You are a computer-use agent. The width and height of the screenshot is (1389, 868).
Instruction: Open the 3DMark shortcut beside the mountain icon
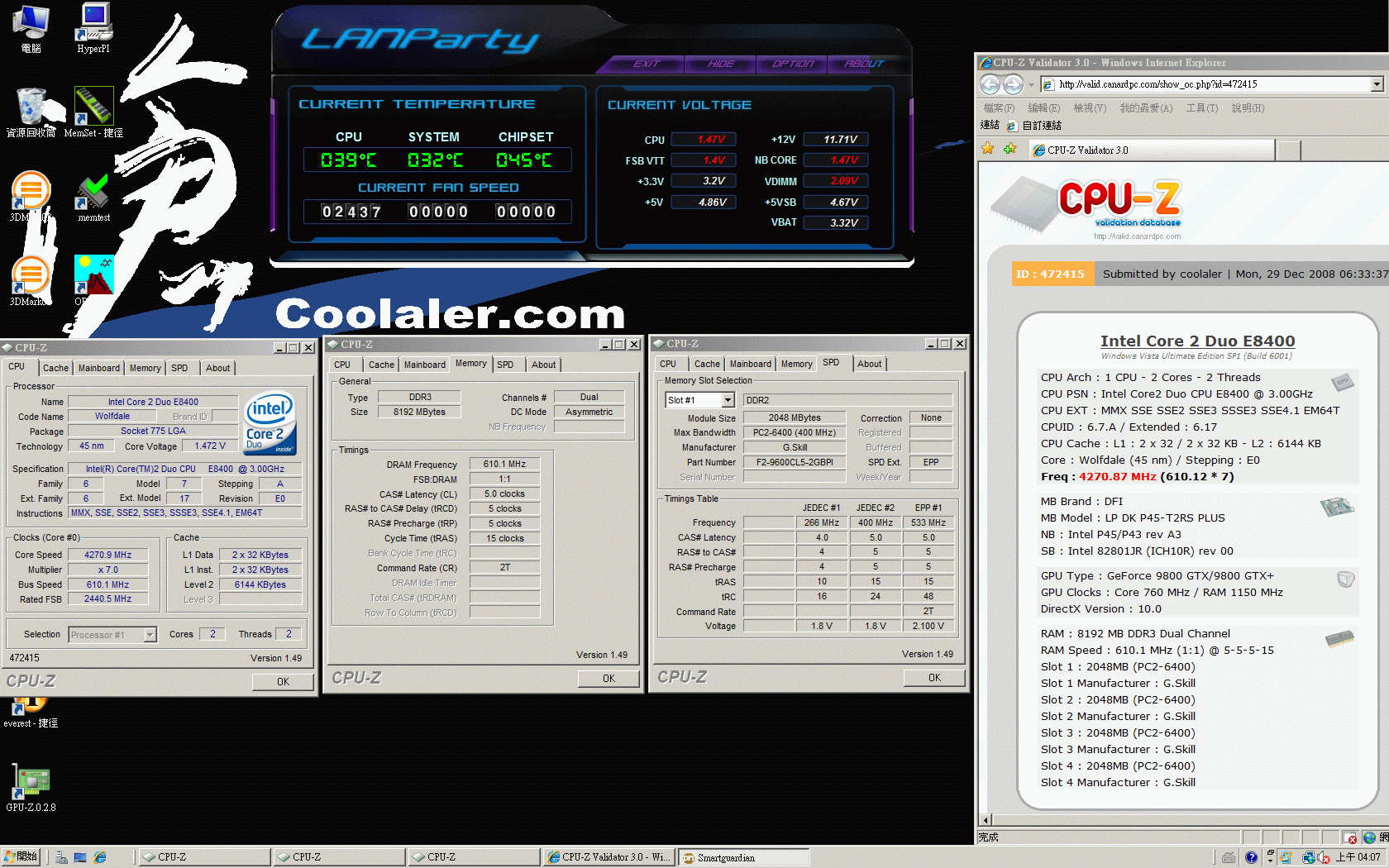tap(30, 281)
